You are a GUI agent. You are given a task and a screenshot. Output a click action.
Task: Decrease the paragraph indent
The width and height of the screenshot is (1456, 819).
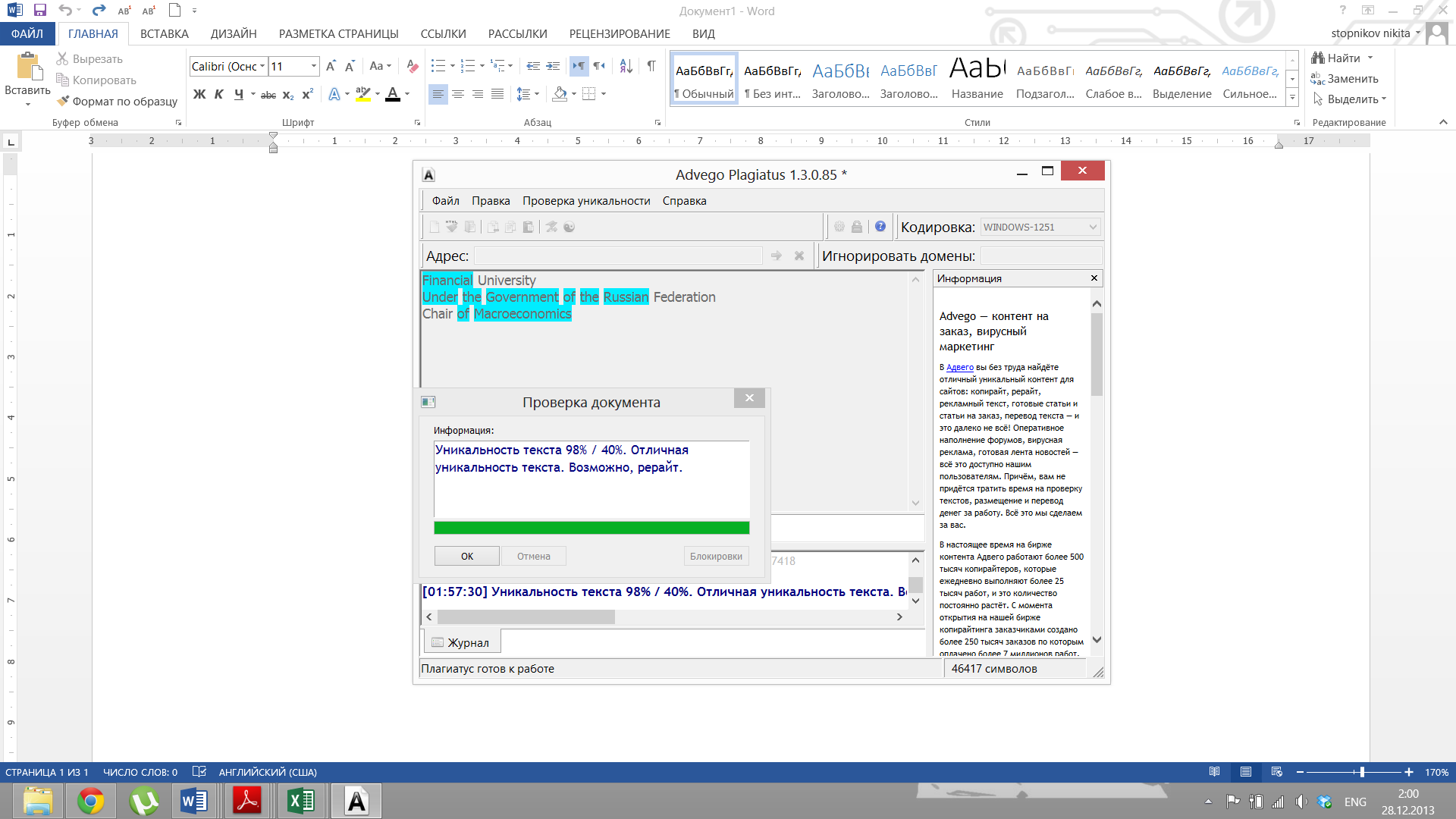pos(533,66)
